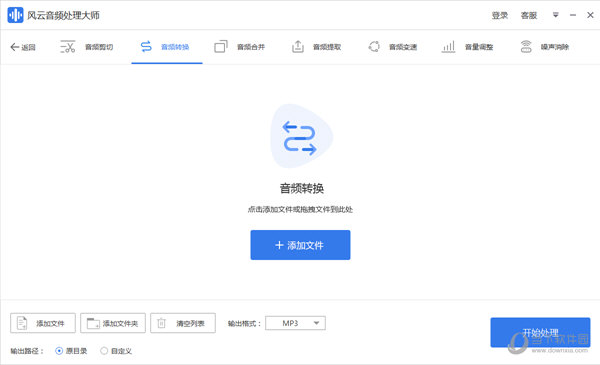Switch to the 音频合并 tab
The image size is (600, 365).
tap(240, 47)
